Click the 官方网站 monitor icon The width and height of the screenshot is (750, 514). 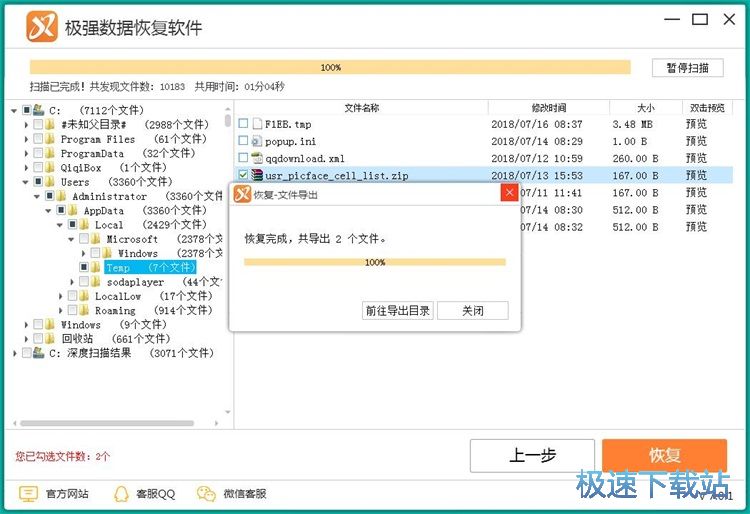coord(28,493)
